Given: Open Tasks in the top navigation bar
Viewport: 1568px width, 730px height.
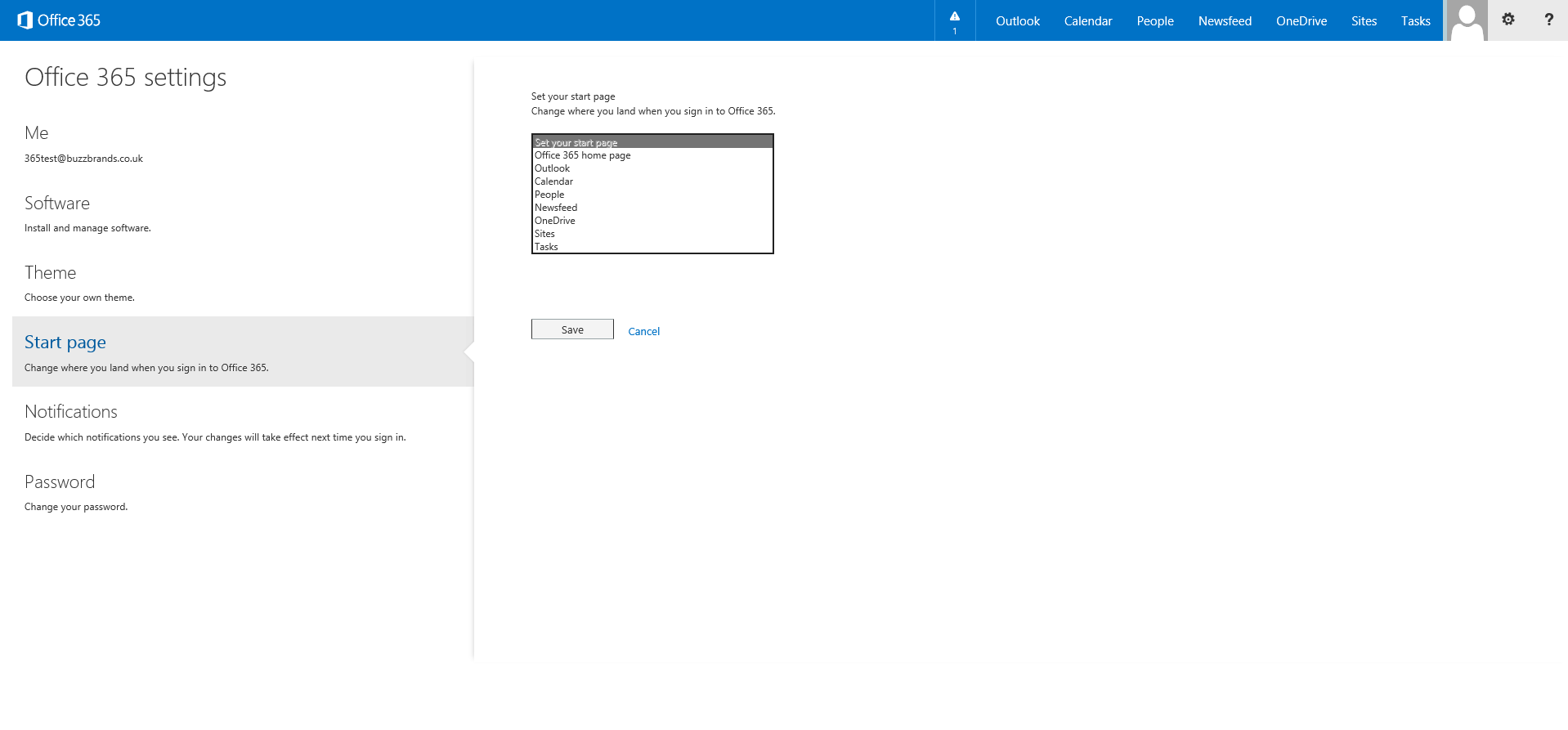Looking at the screenshot, I should 1415,21.
